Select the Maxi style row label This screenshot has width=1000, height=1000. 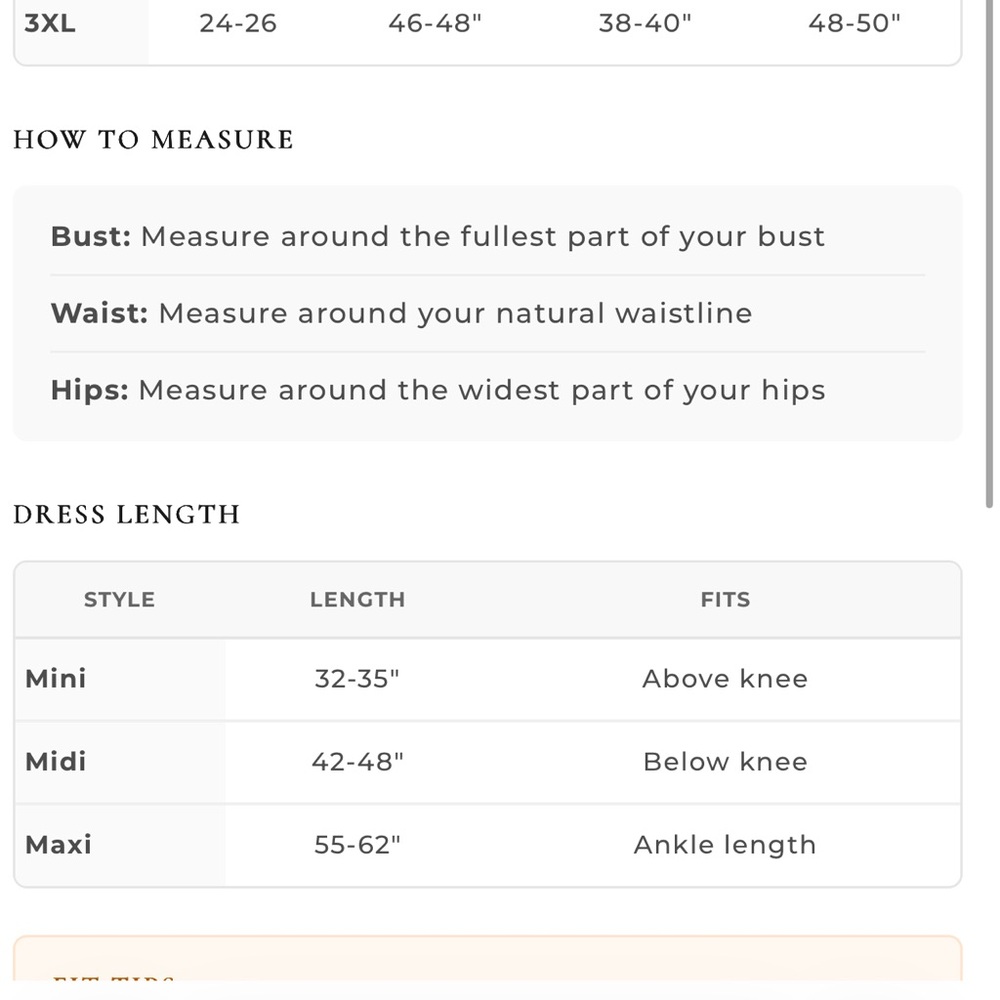59,845
